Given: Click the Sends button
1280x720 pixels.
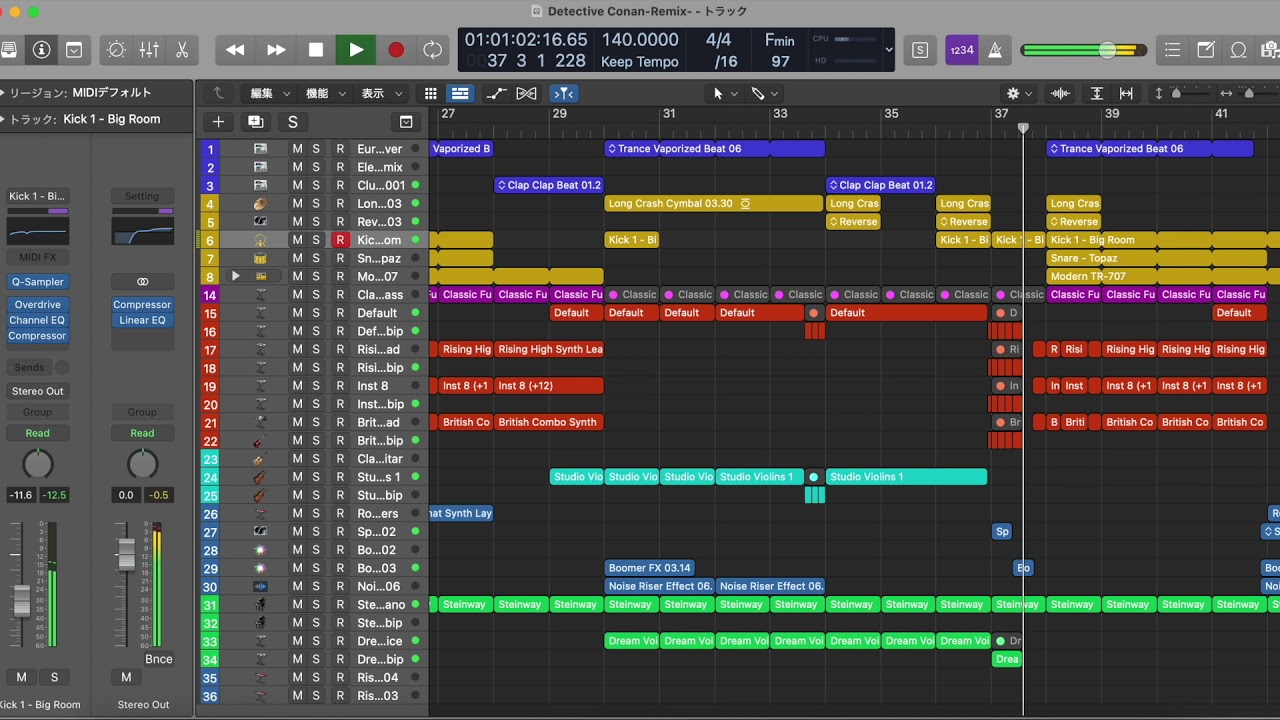Looking at the screenshot, I should (x=29, y=368).
